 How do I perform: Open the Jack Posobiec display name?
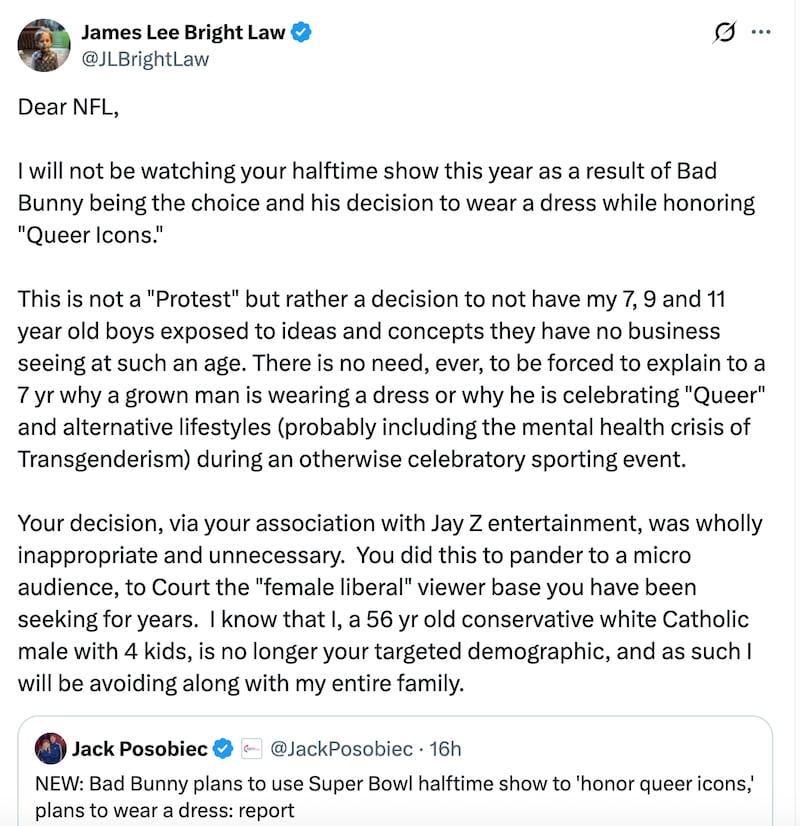[140, 748]
